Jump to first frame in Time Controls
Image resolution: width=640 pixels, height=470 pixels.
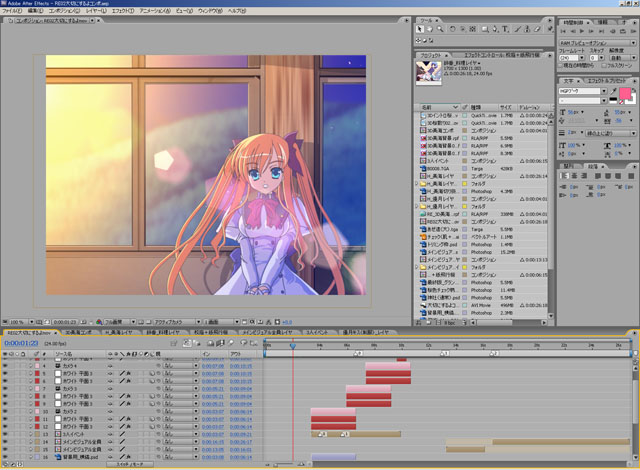[563, 31]
